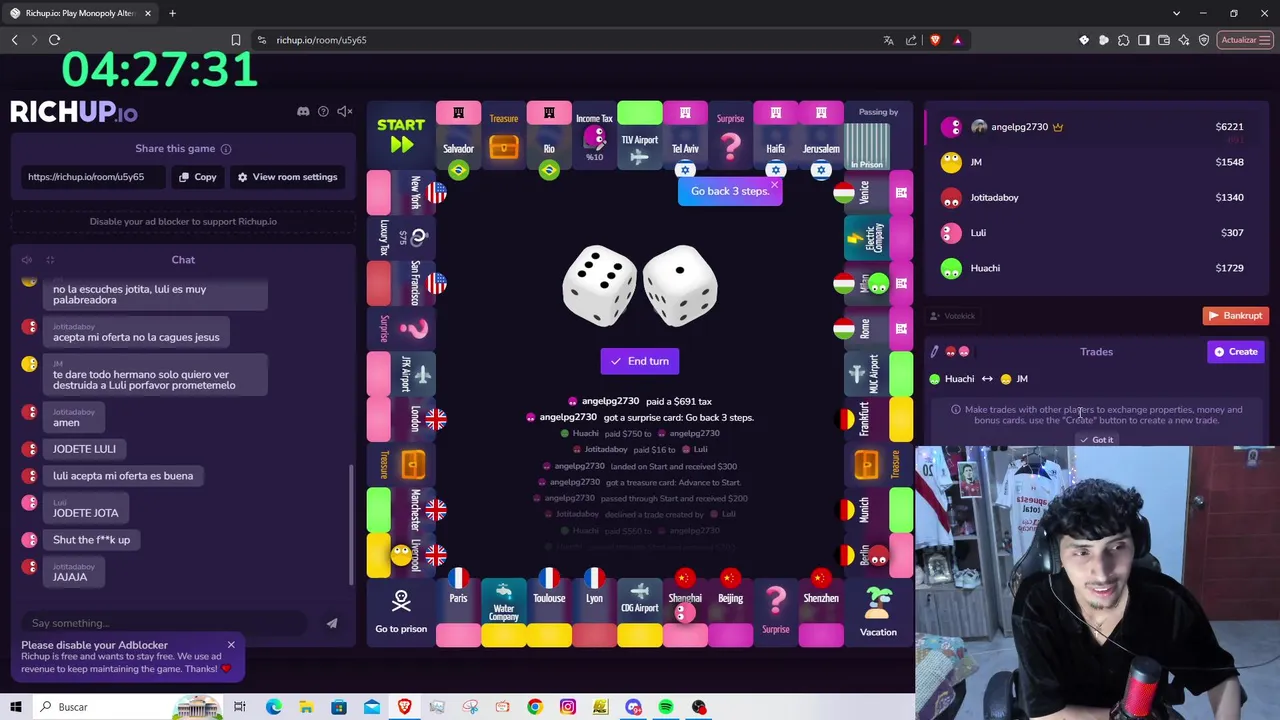
Task: Click the TLV Airport tile
Action: (640, 136)
